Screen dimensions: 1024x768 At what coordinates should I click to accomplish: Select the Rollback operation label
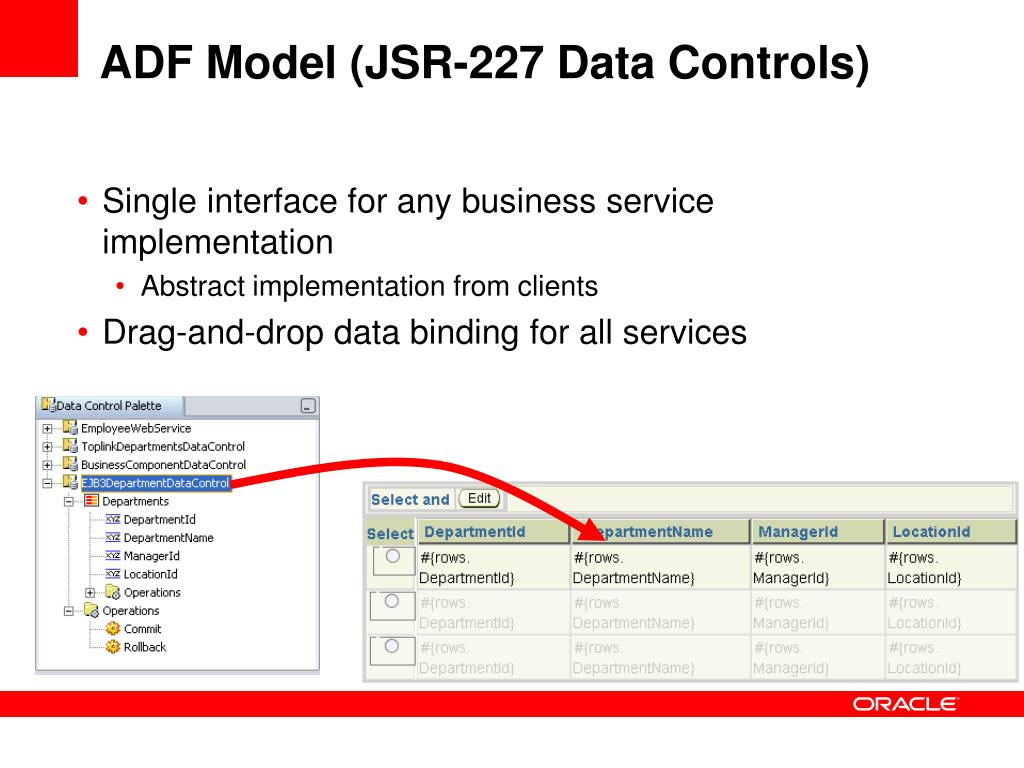click(x=145, y=647)
